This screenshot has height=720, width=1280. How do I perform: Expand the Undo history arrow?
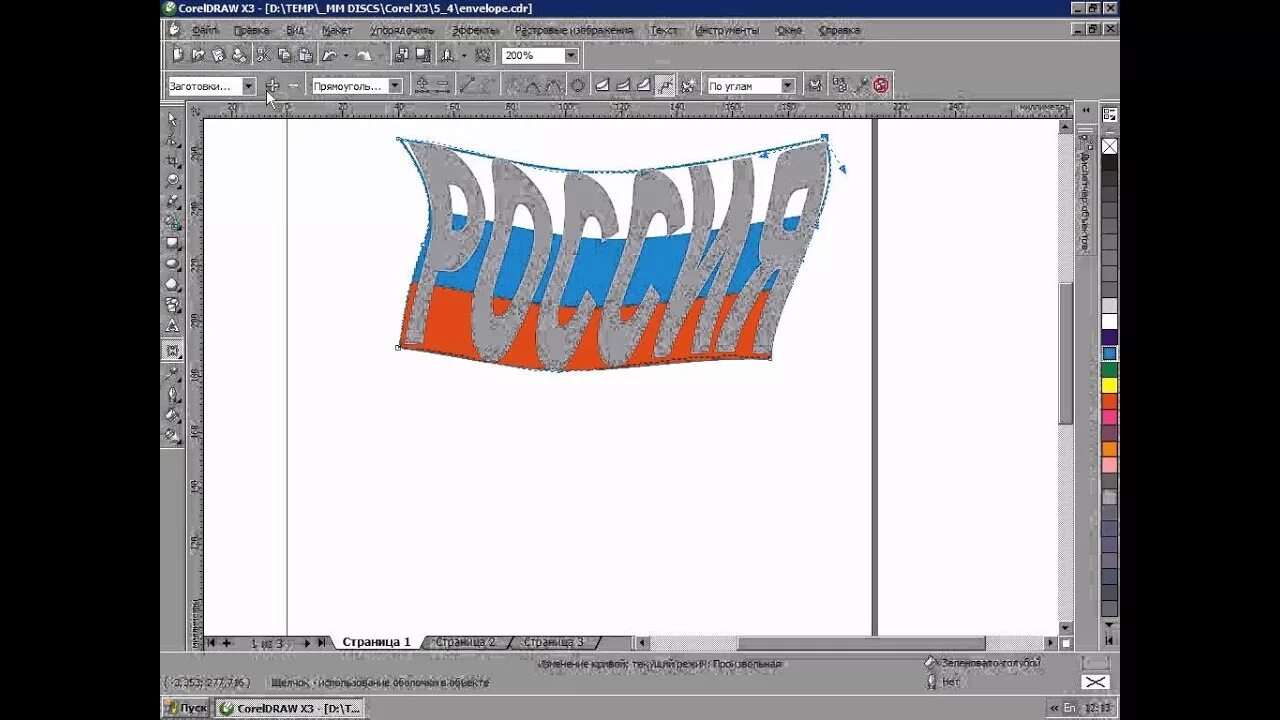pyautogui.click(x=346, y=55)
